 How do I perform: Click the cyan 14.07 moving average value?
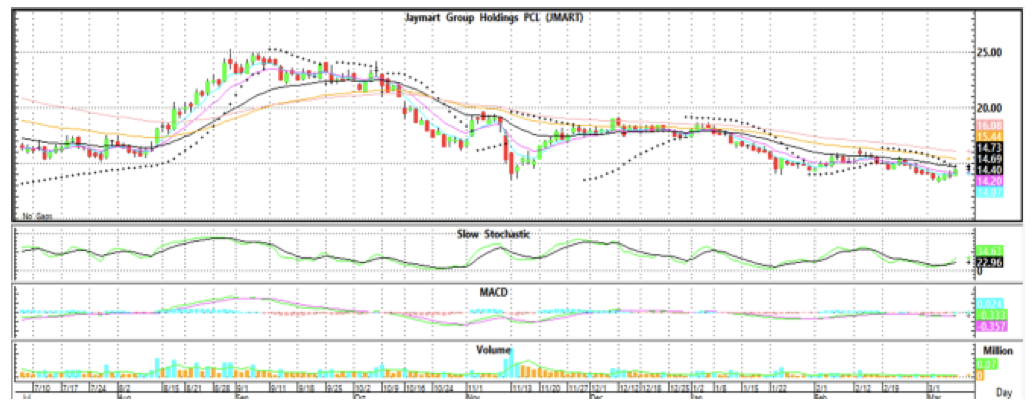click(x=989, y=192)
